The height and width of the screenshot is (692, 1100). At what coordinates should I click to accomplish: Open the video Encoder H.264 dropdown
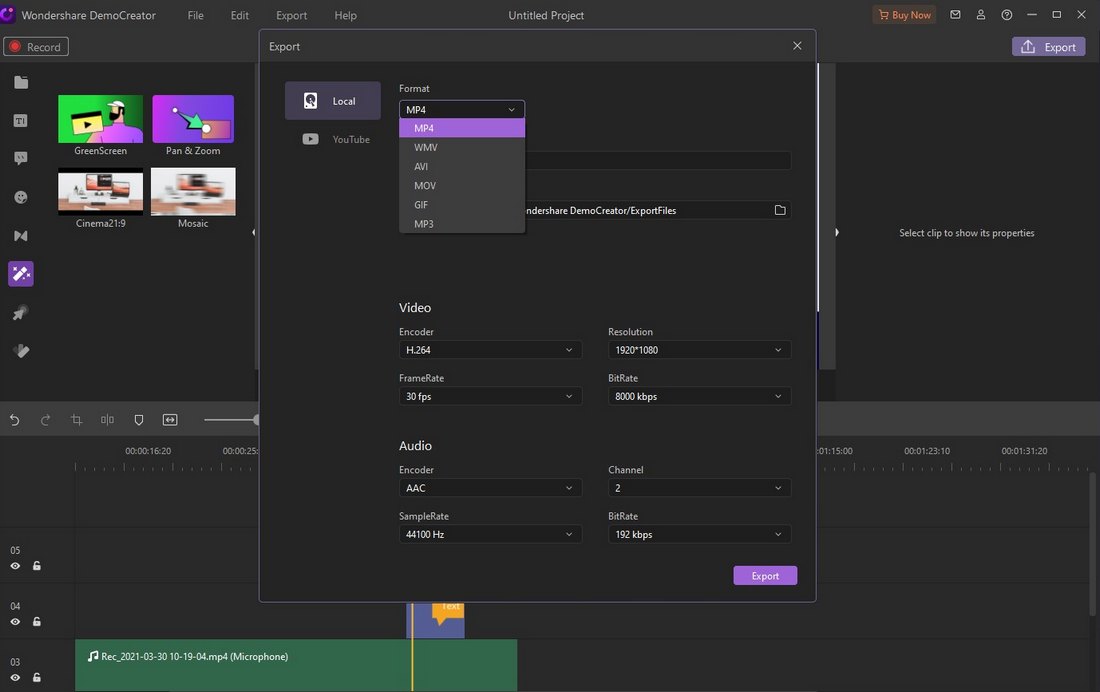point(490,350)
